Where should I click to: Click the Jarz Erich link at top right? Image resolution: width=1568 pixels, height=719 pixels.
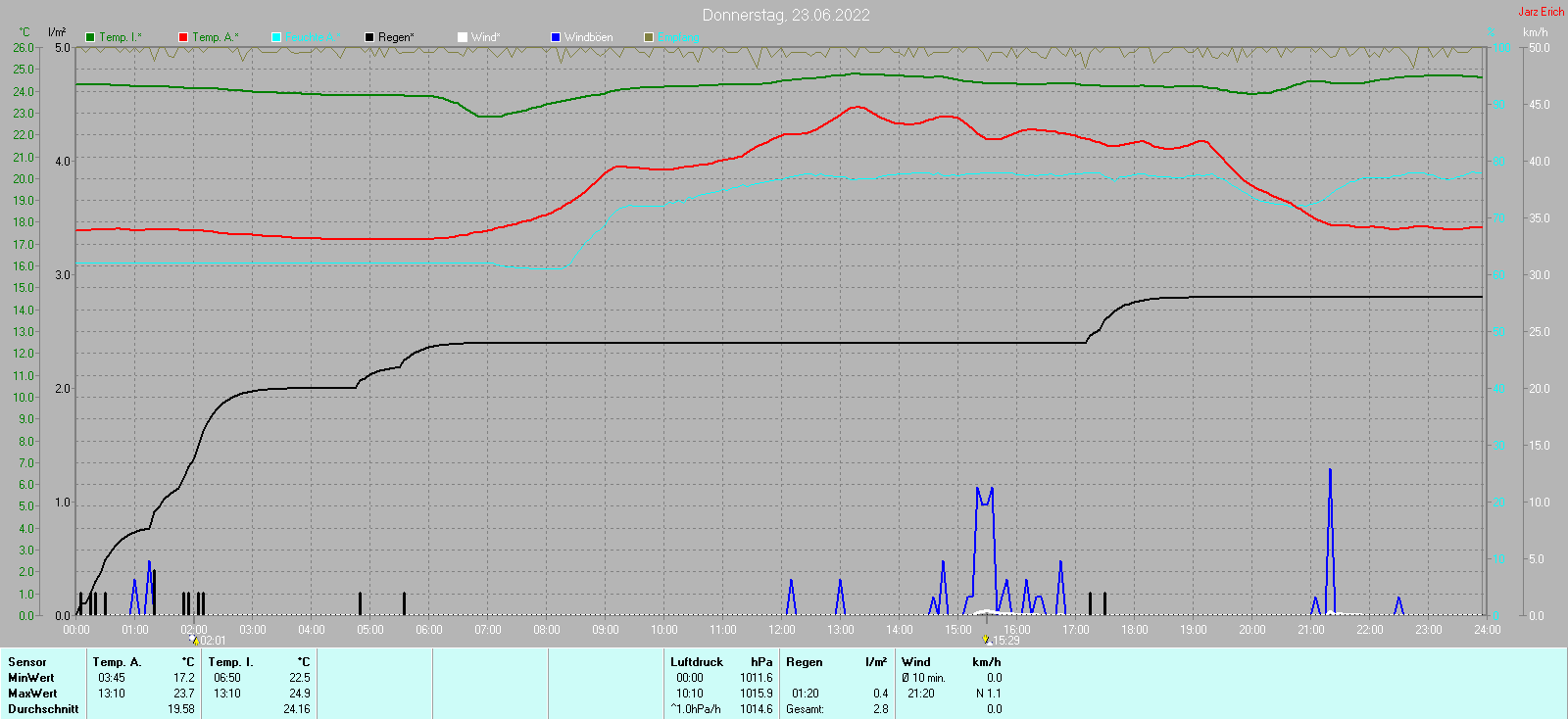pyautogui.click(x=1541, y=12)
